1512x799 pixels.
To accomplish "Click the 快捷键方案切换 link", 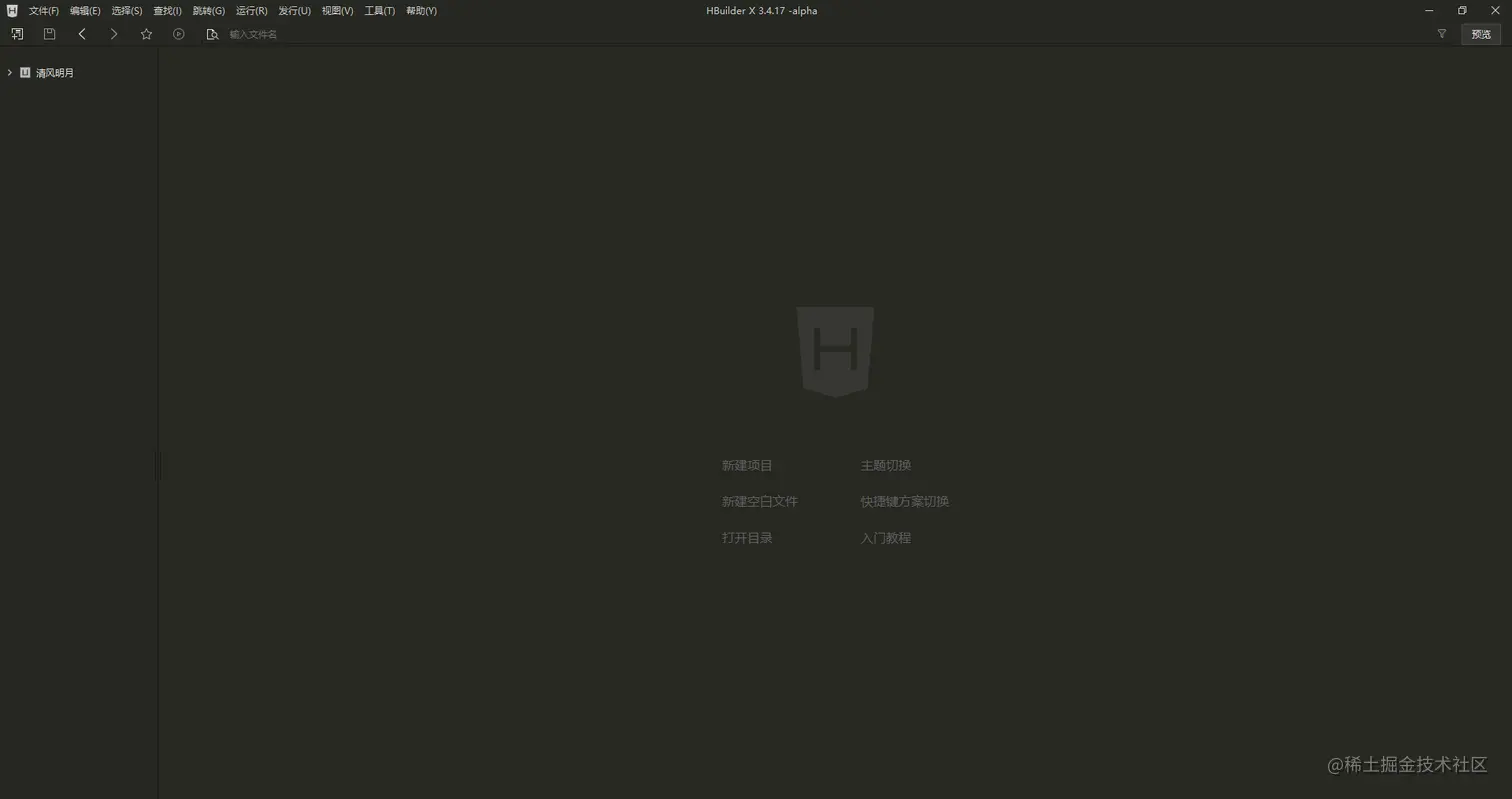I will [x=905, y=501].
